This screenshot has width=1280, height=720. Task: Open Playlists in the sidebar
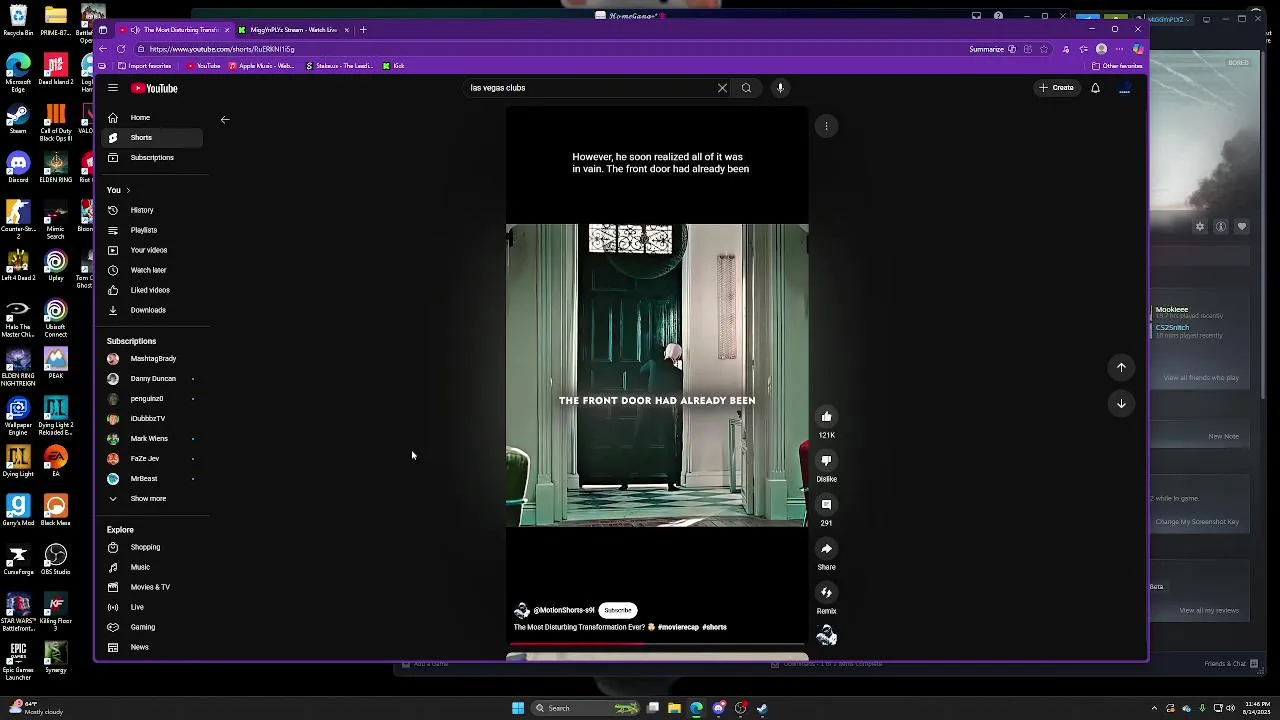pyautogui.click(x=153, y=230)
